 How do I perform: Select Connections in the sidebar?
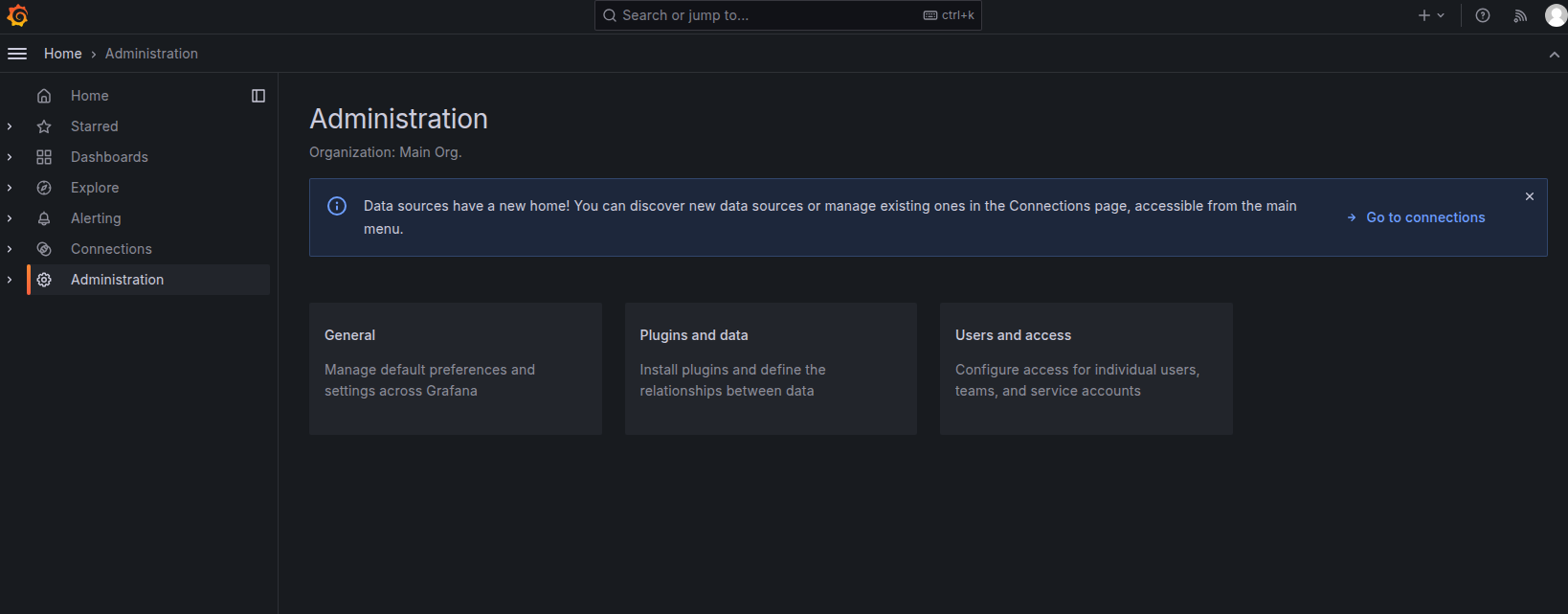click(111, 249)
